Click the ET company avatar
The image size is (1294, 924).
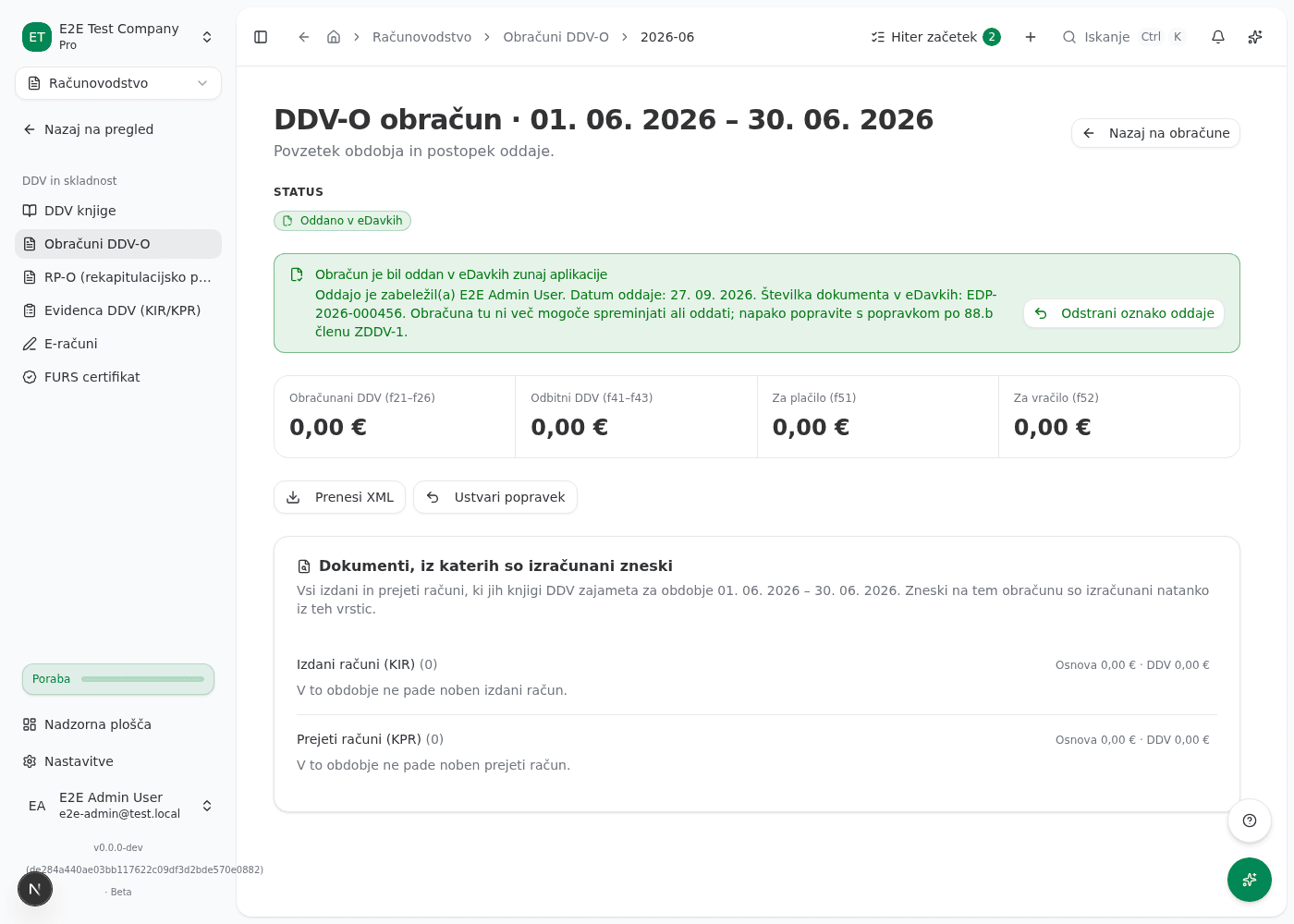(37, 37)
